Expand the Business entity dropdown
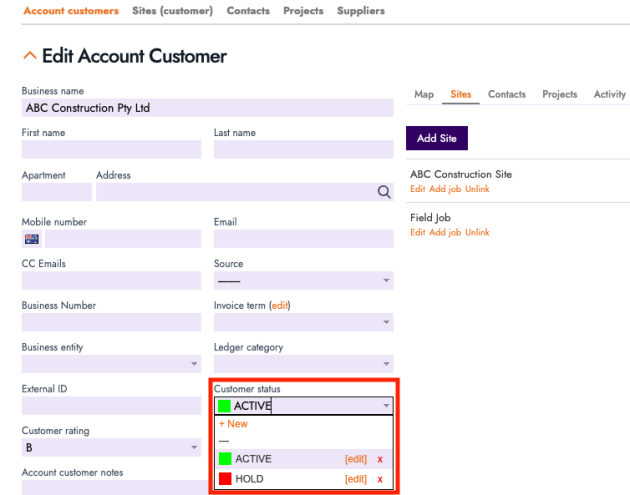The image size is (630, 495). pyautogui.click(x=111, y=364)
